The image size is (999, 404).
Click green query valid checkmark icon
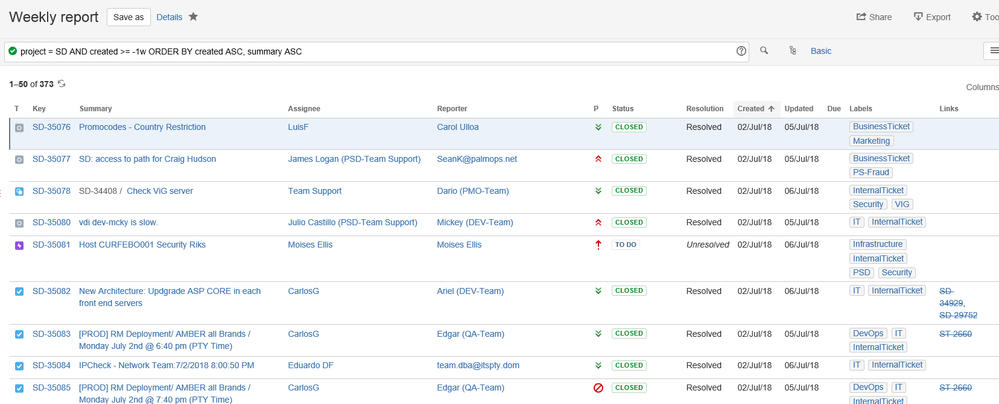point(13,51)
